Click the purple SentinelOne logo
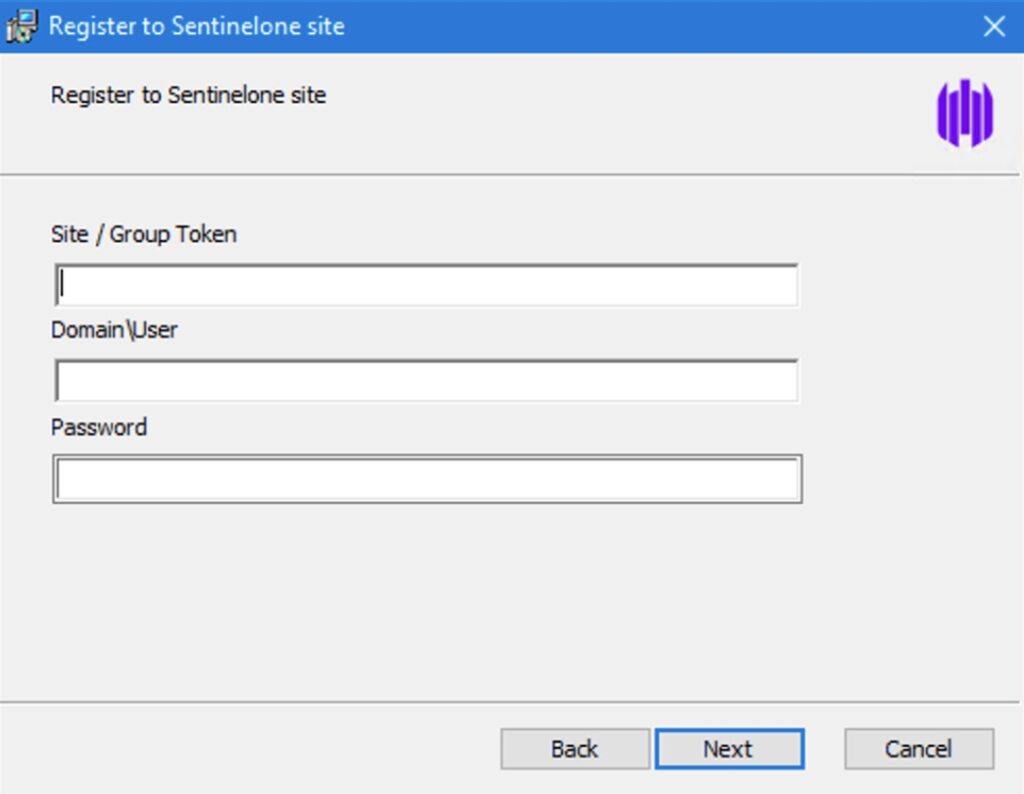 coord(964,113)
